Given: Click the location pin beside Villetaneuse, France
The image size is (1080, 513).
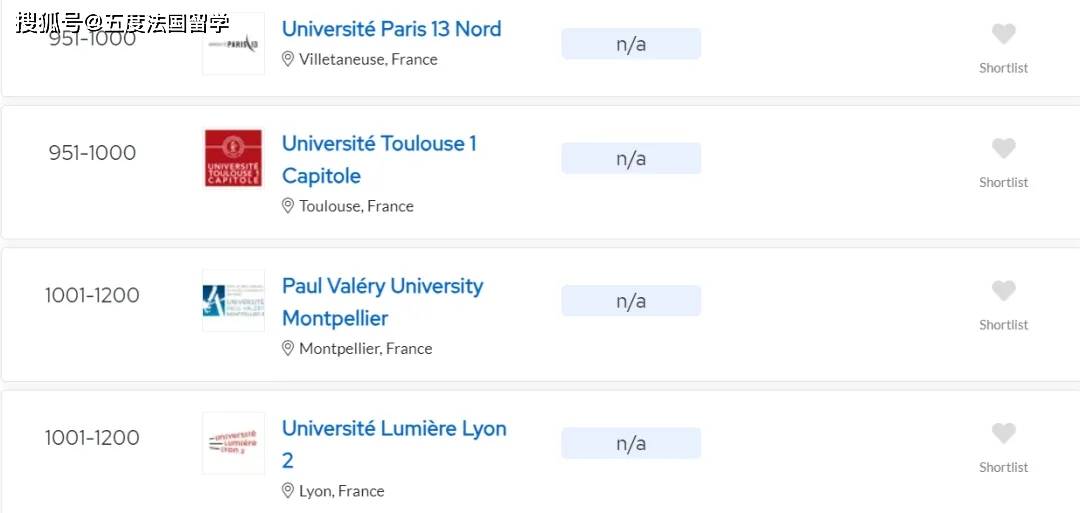Looking at the screenshot, I should 288,59.
